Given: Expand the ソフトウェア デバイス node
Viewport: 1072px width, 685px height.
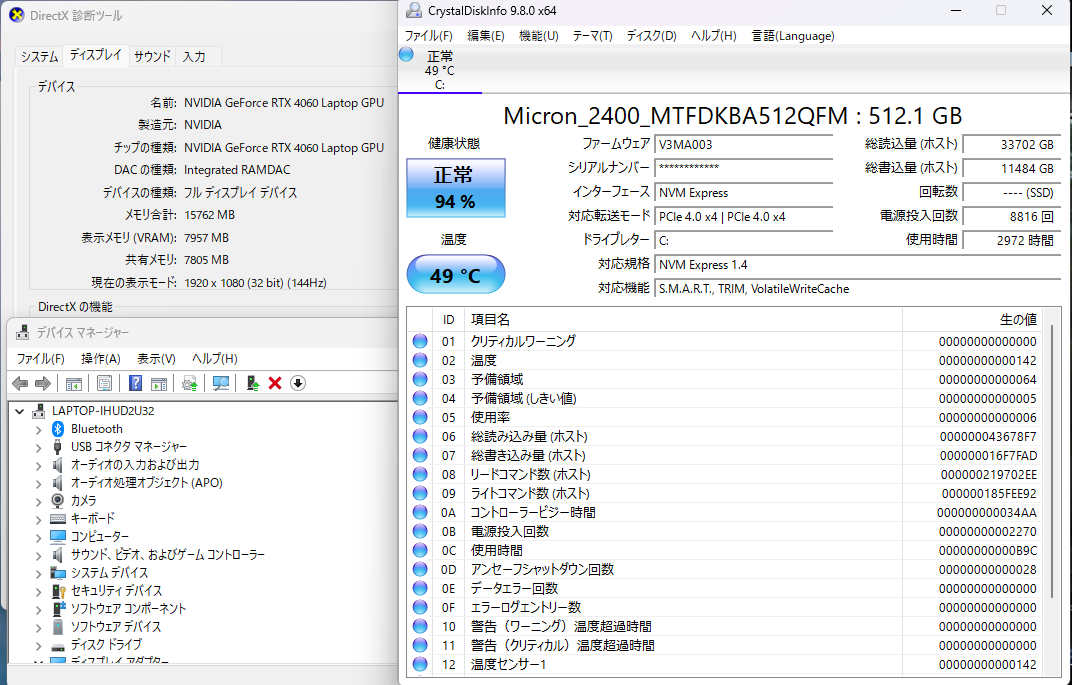Looking at the screenshot, I should (38, 627).
